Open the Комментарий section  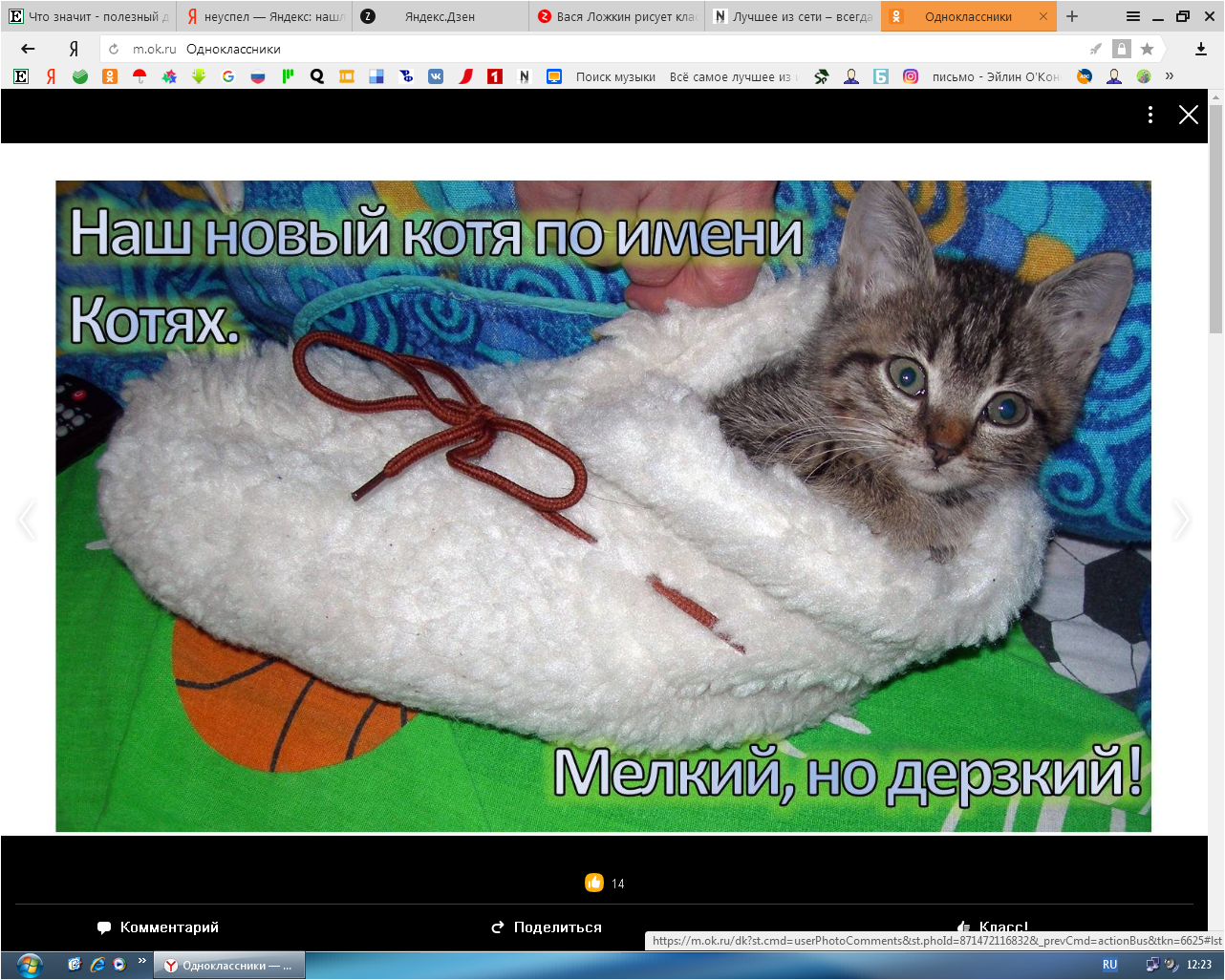(159, 927)
